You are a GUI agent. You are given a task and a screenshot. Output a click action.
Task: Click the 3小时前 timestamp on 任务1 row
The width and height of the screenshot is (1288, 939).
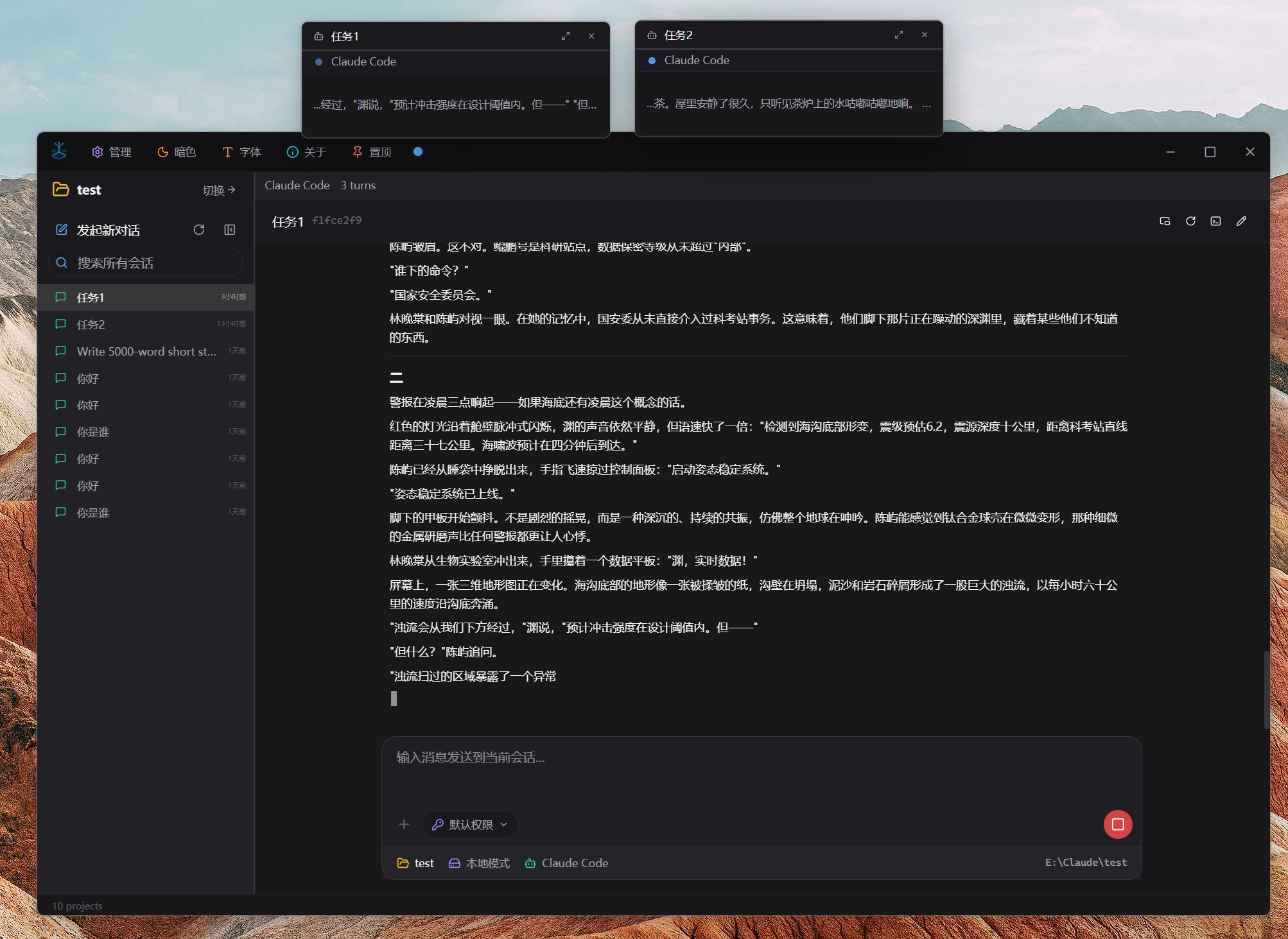coord(233,297)
